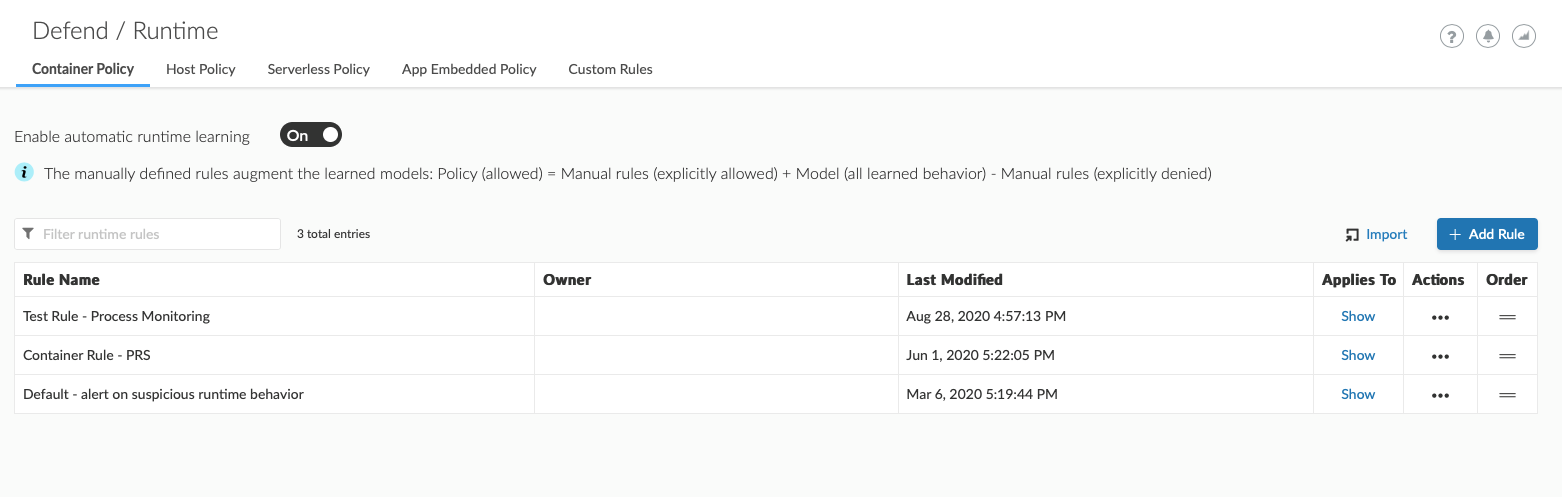Open the Serverless Policy tab

[319, 69]
